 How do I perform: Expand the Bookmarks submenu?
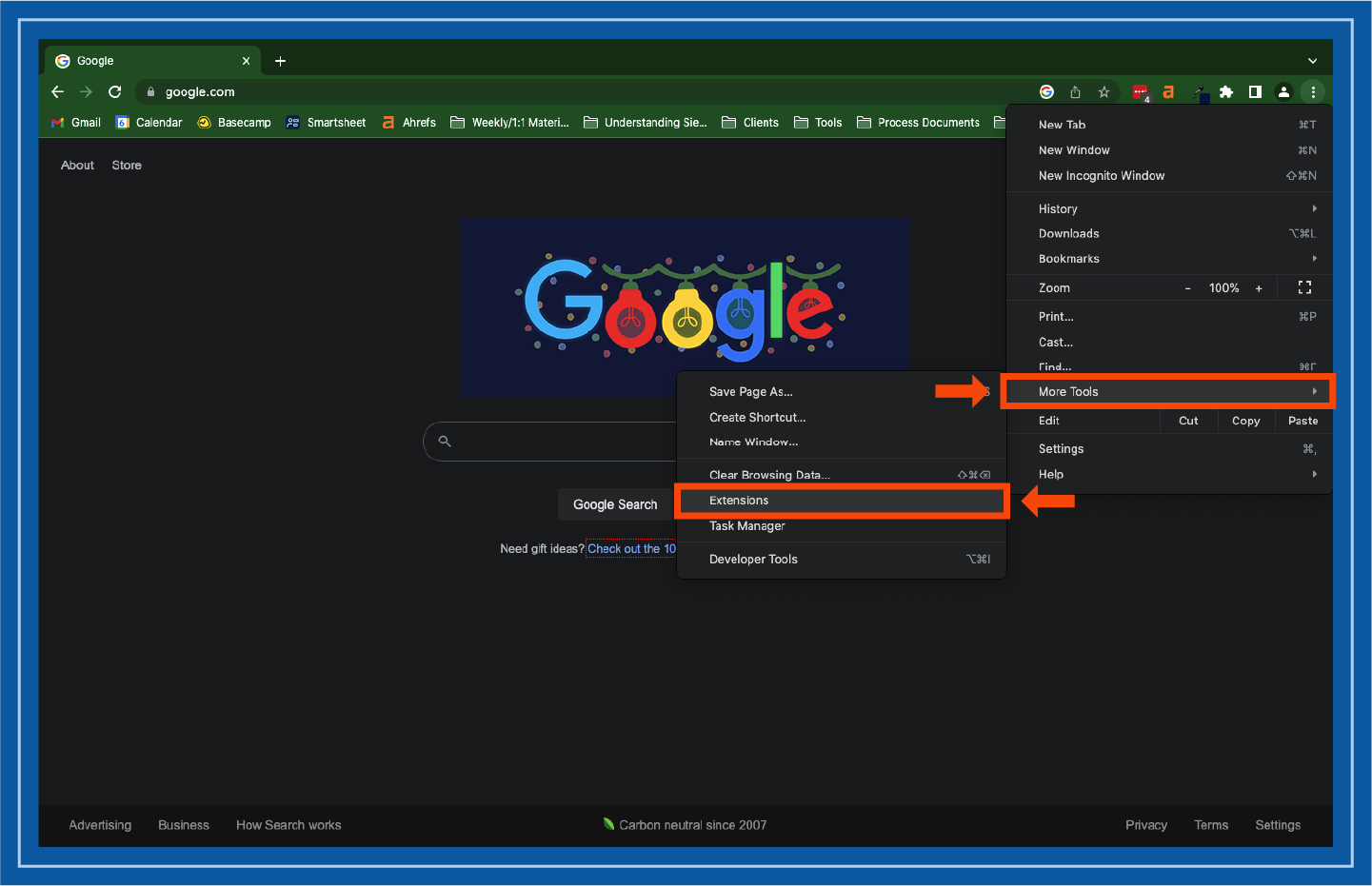click(1169, 259)
